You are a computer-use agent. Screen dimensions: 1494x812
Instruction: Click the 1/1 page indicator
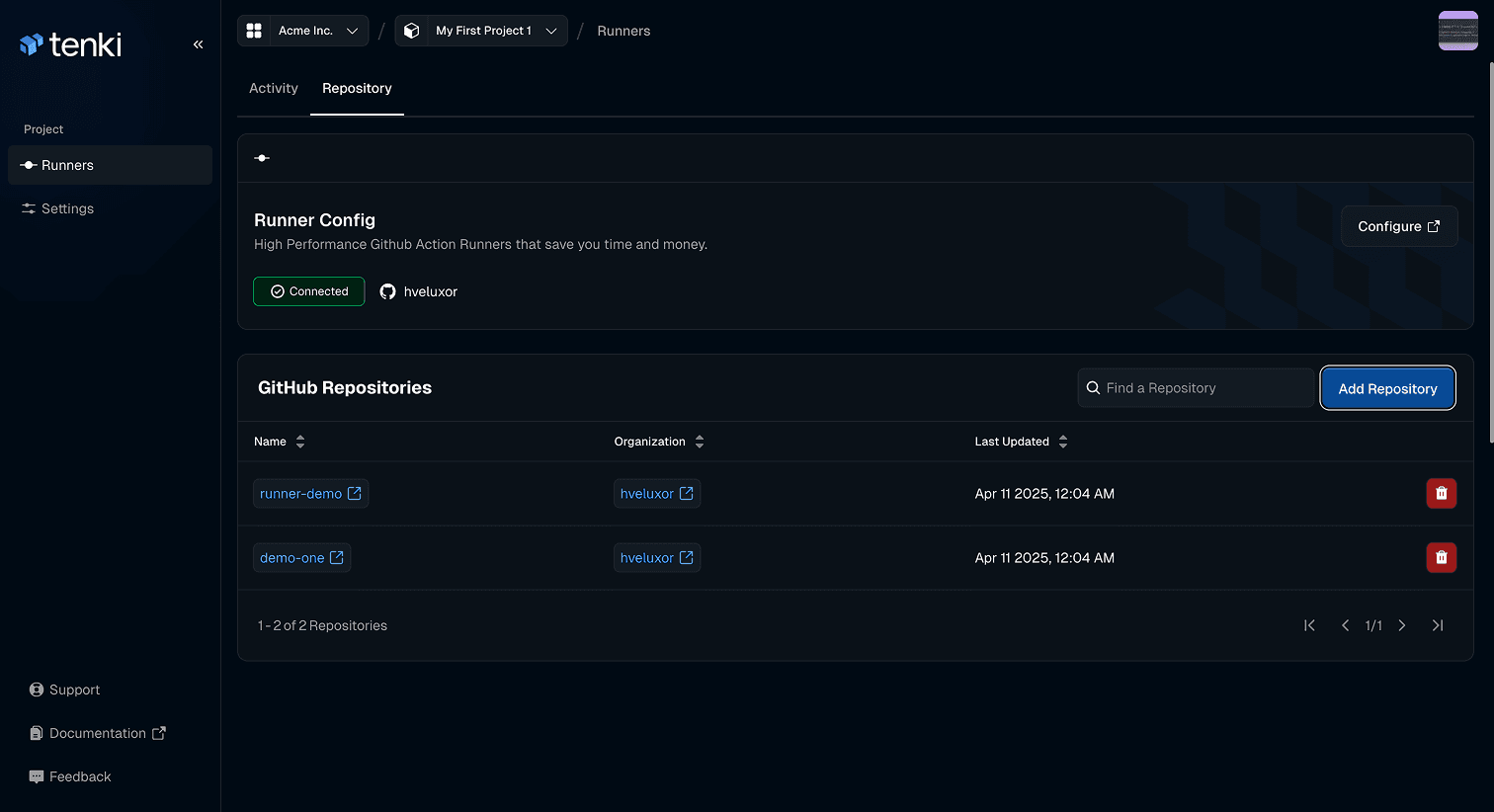(1373, 625)
